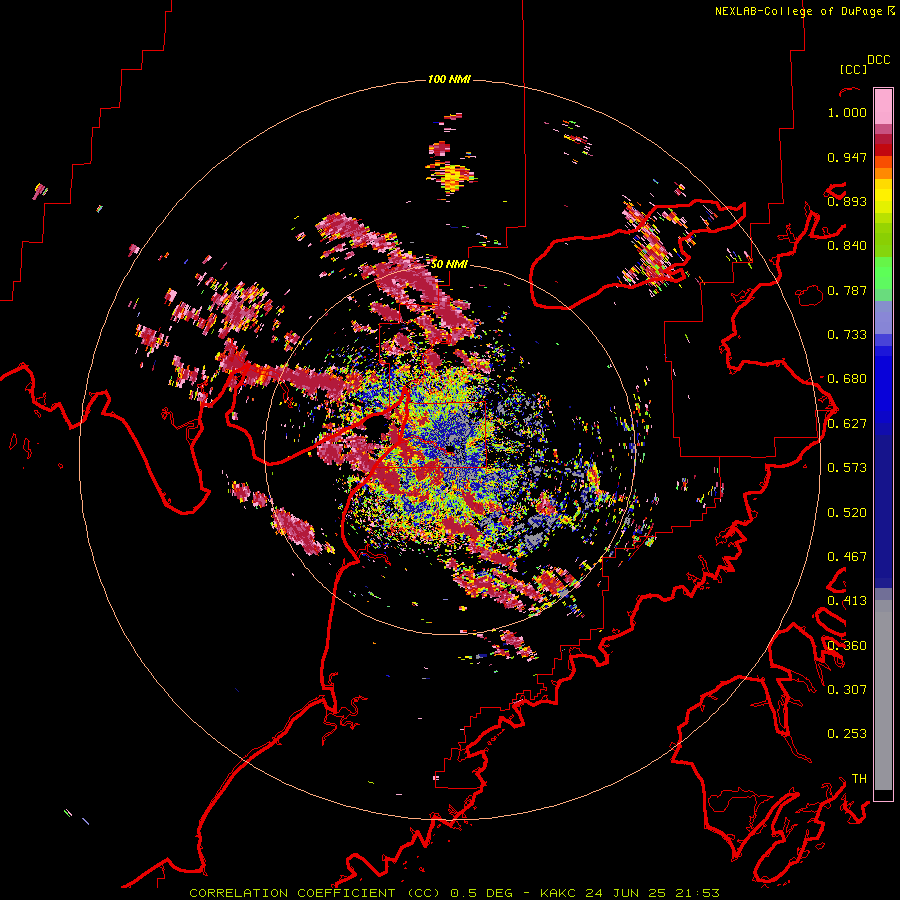The width and height of the screenshot is (900, 900).
Task: Click the 0.627 scale value
Action: click(847, 424)
